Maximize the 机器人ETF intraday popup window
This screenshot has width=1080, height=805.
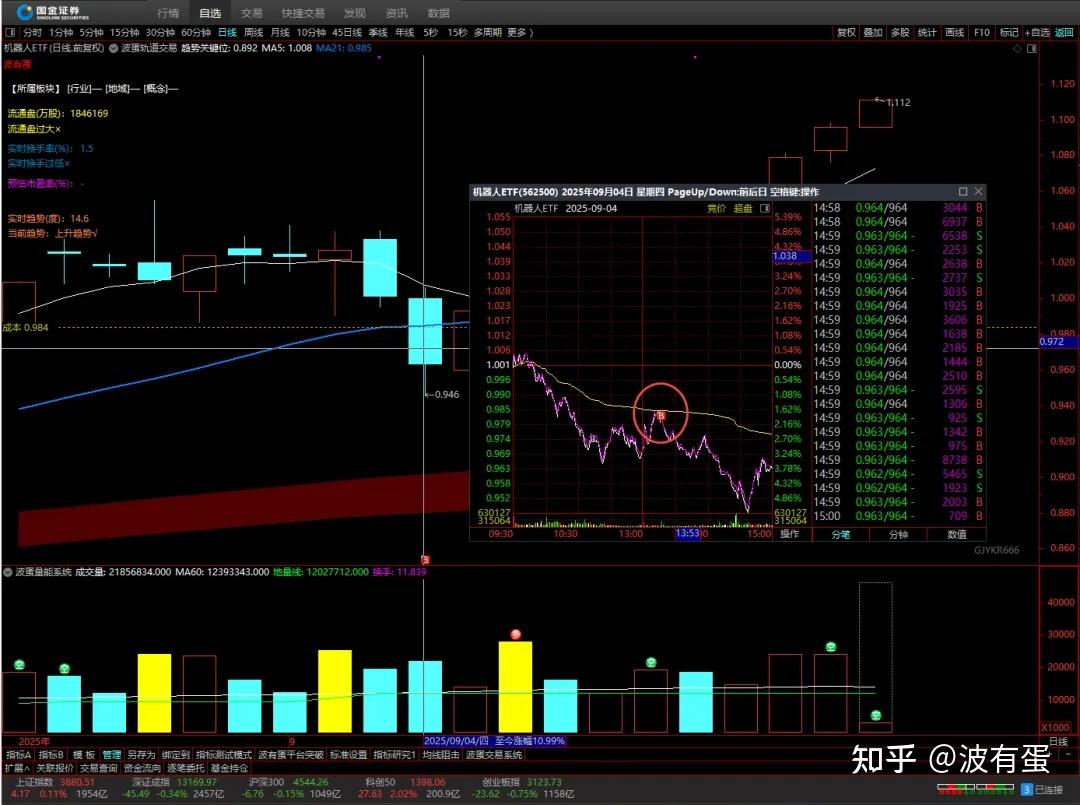pyautogui.click(x=963, y=191)
